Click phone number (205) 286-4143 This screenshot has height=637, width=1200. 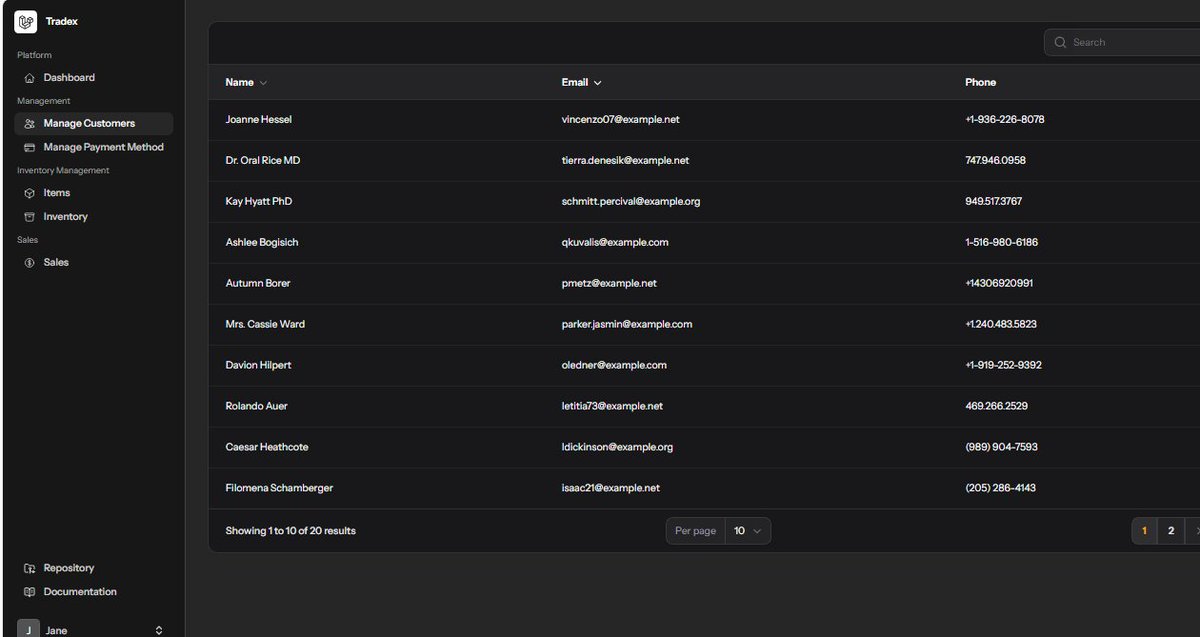(1000, 489)
